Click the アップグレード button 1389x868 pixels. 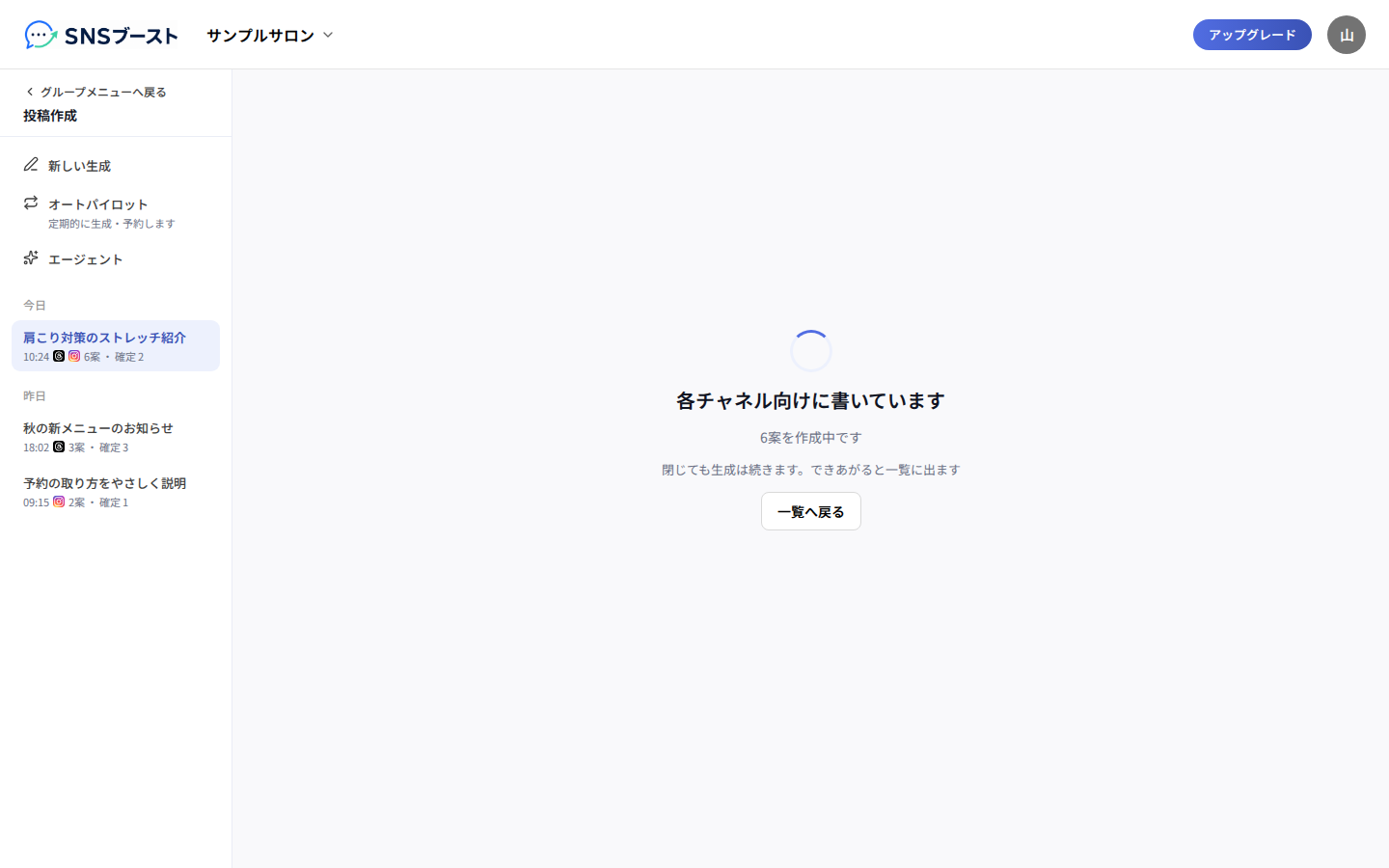(x=1252, y=35)
